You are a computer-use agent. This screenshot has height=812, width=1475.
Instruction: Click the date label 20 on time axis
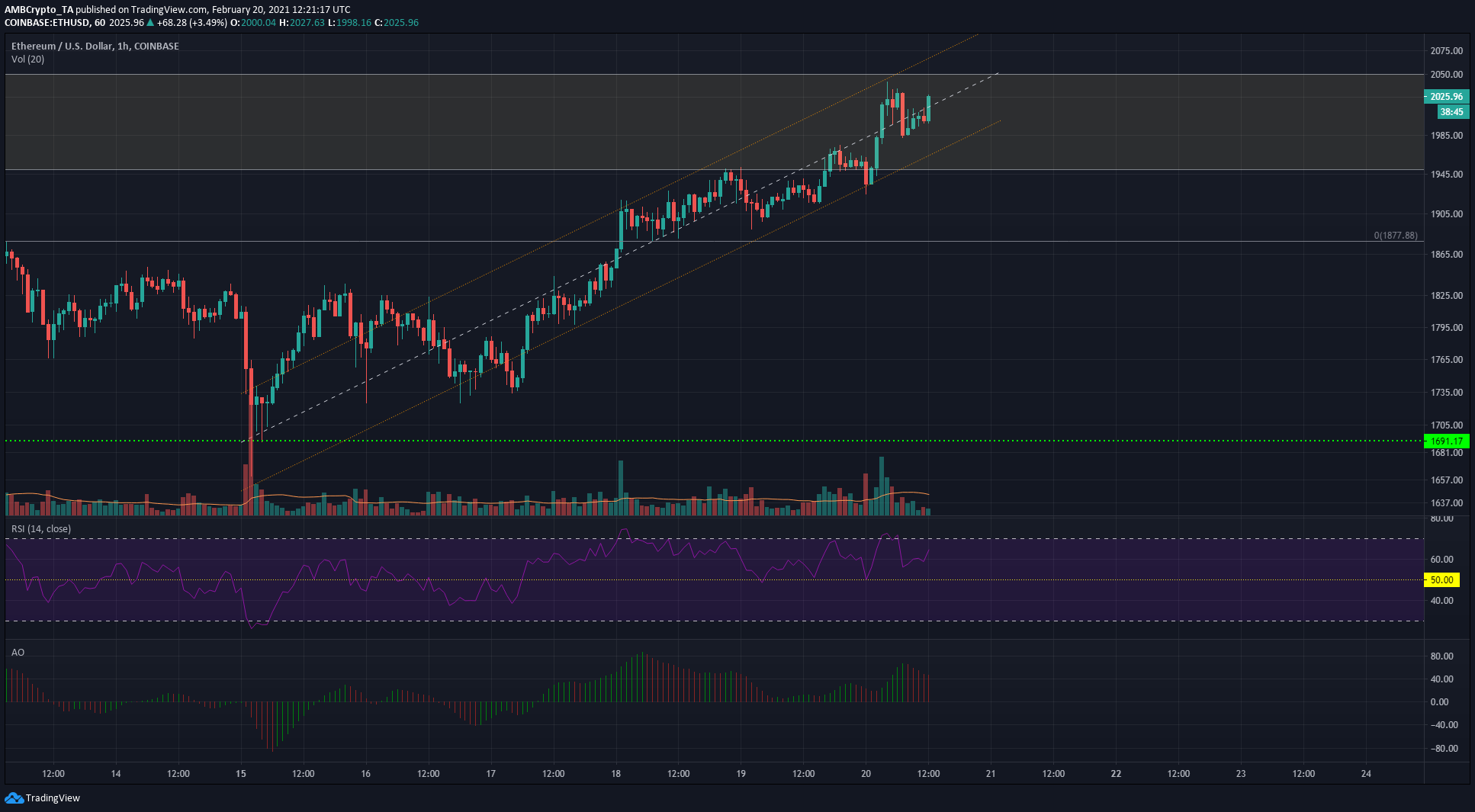click(866, 774)
